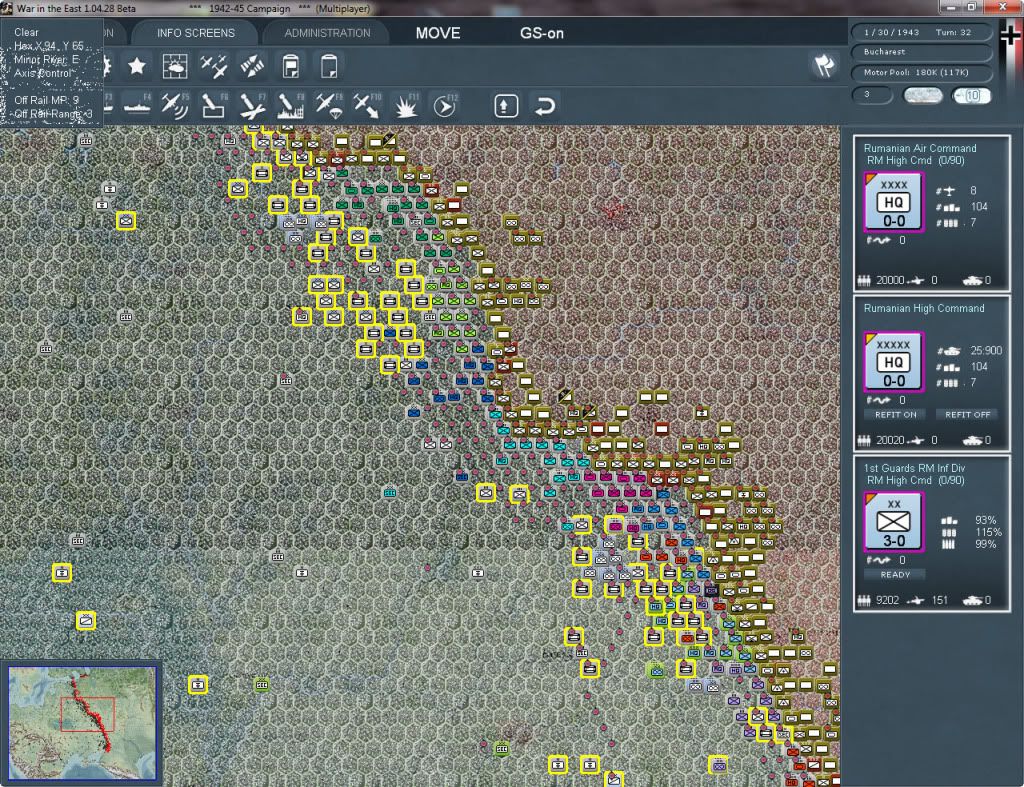
Task: Click the Rumanian Air Command title
Action: coord(920,148)
